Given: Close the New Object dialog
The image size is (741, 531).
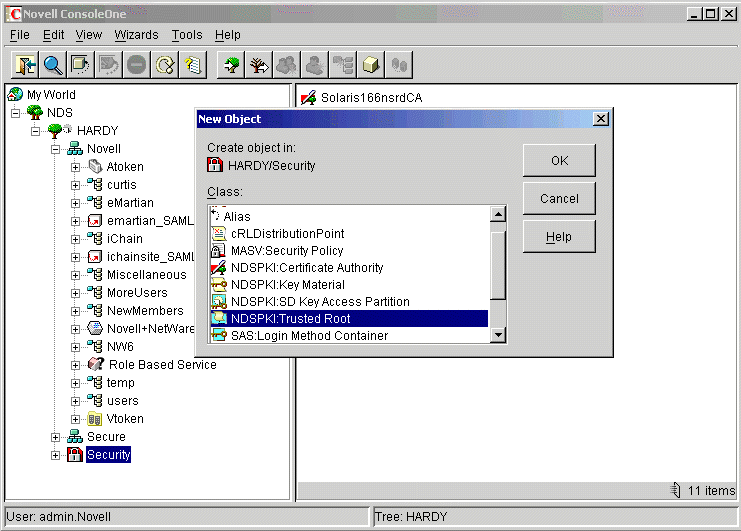Looking at the screenshot, I should 601,119.
